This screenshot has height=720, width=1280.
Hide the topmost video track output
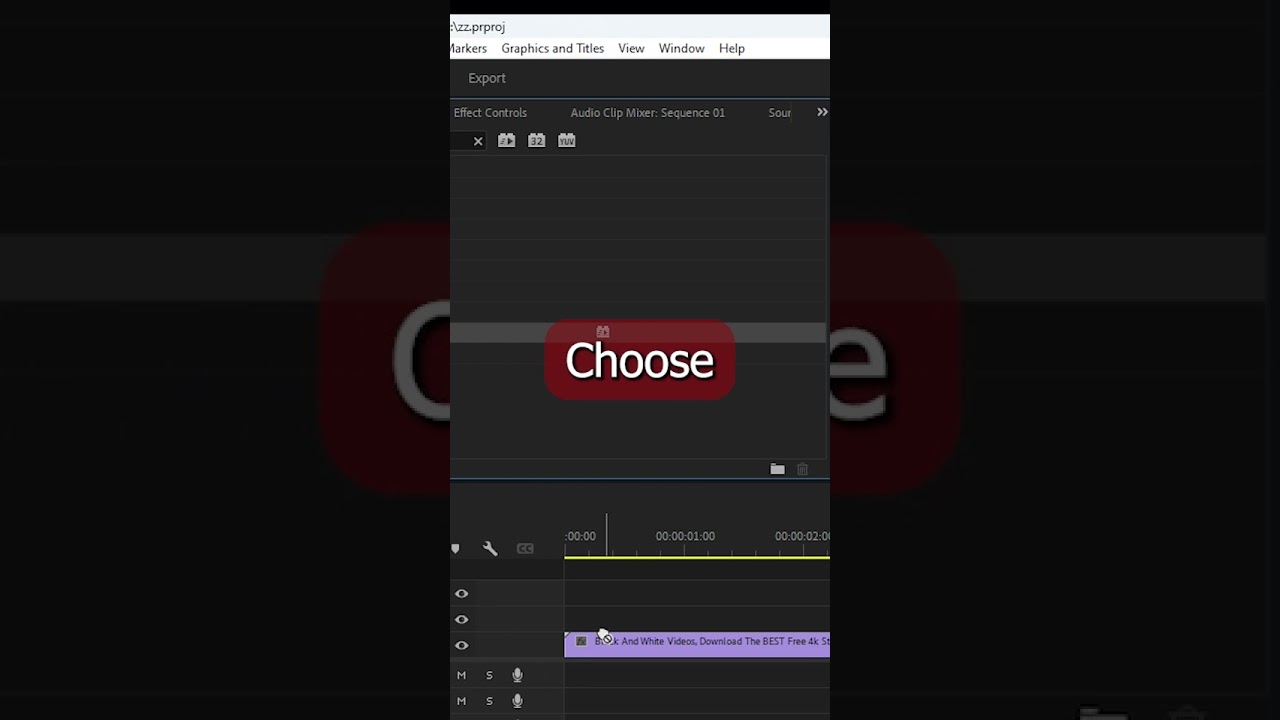(x=462, y=594)
